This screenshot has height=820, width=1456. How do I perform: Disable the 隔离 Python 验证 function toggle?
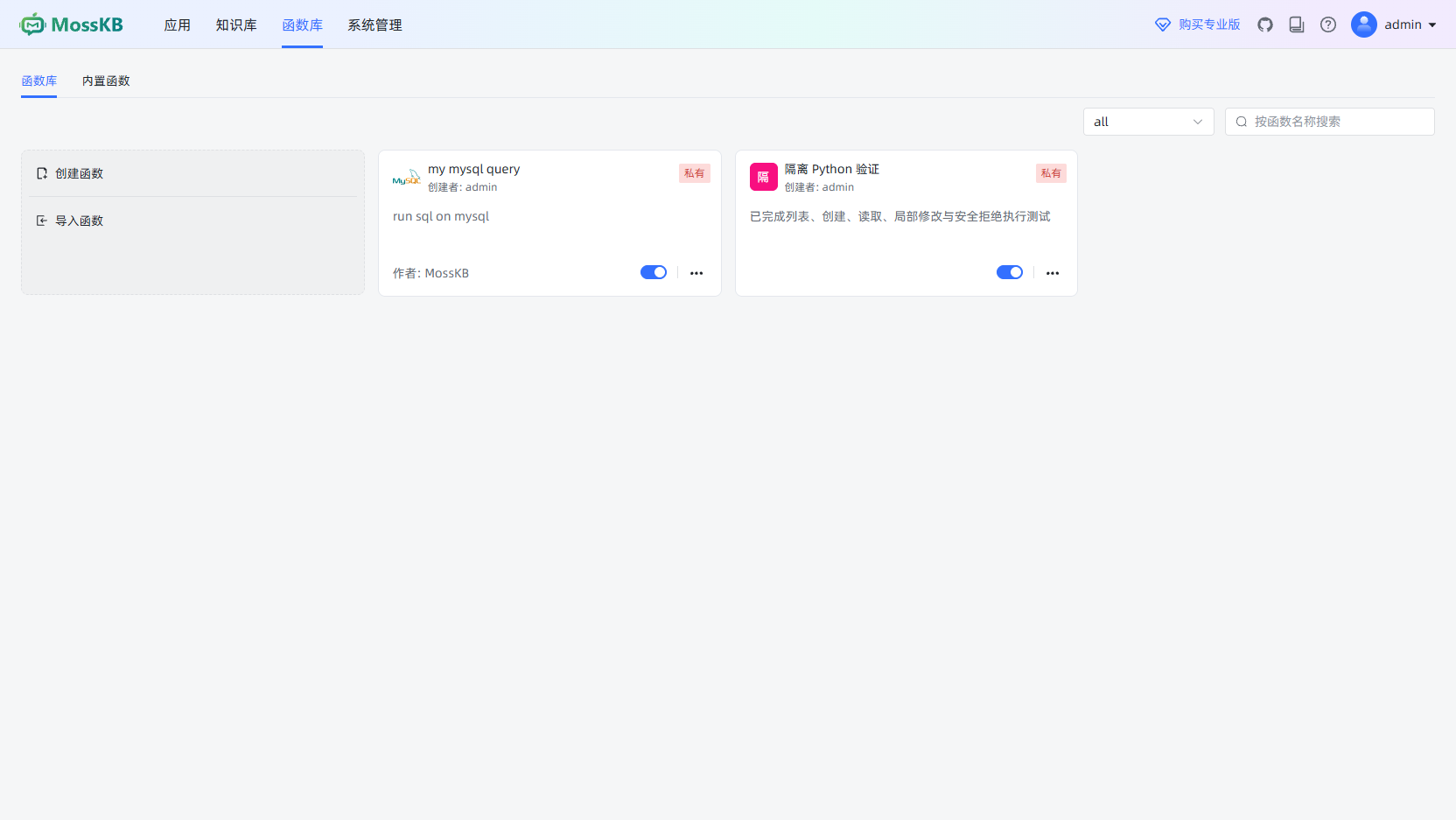[1010, 272]
